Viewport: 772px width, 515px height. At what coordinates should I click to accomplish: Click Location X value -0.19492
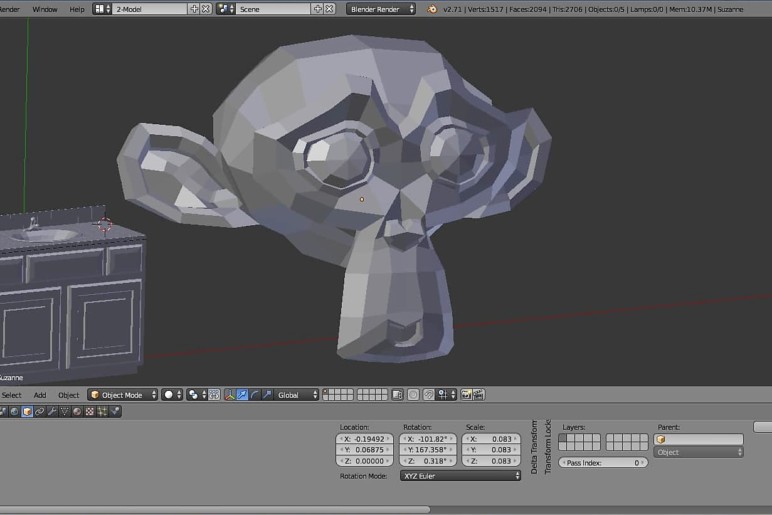(365, 439)
